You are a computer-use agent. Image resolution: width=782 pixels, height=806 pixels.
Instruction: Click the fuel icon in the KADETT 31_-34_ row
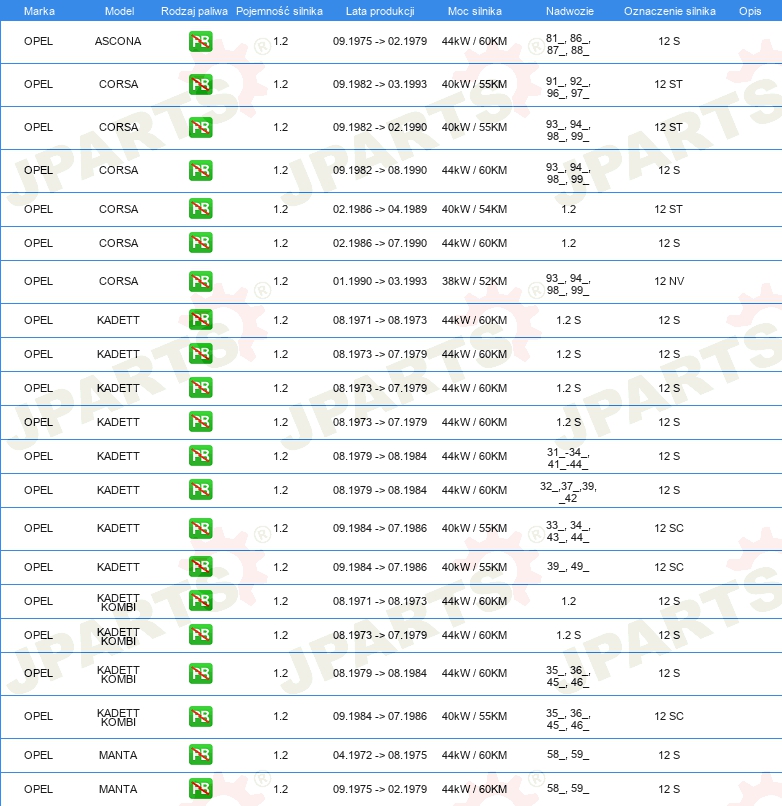pyautogui.click(x=201, y=455)
